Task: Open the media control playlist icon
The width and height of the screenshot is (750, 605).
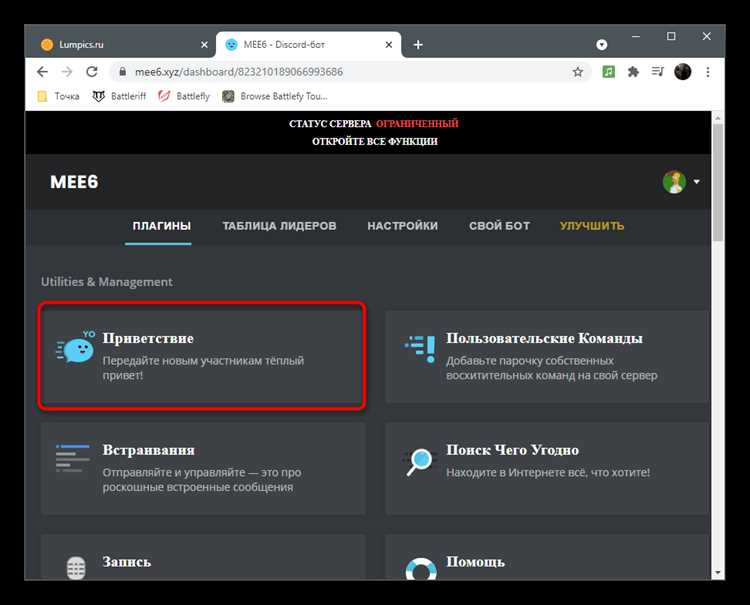Action: 658,72
